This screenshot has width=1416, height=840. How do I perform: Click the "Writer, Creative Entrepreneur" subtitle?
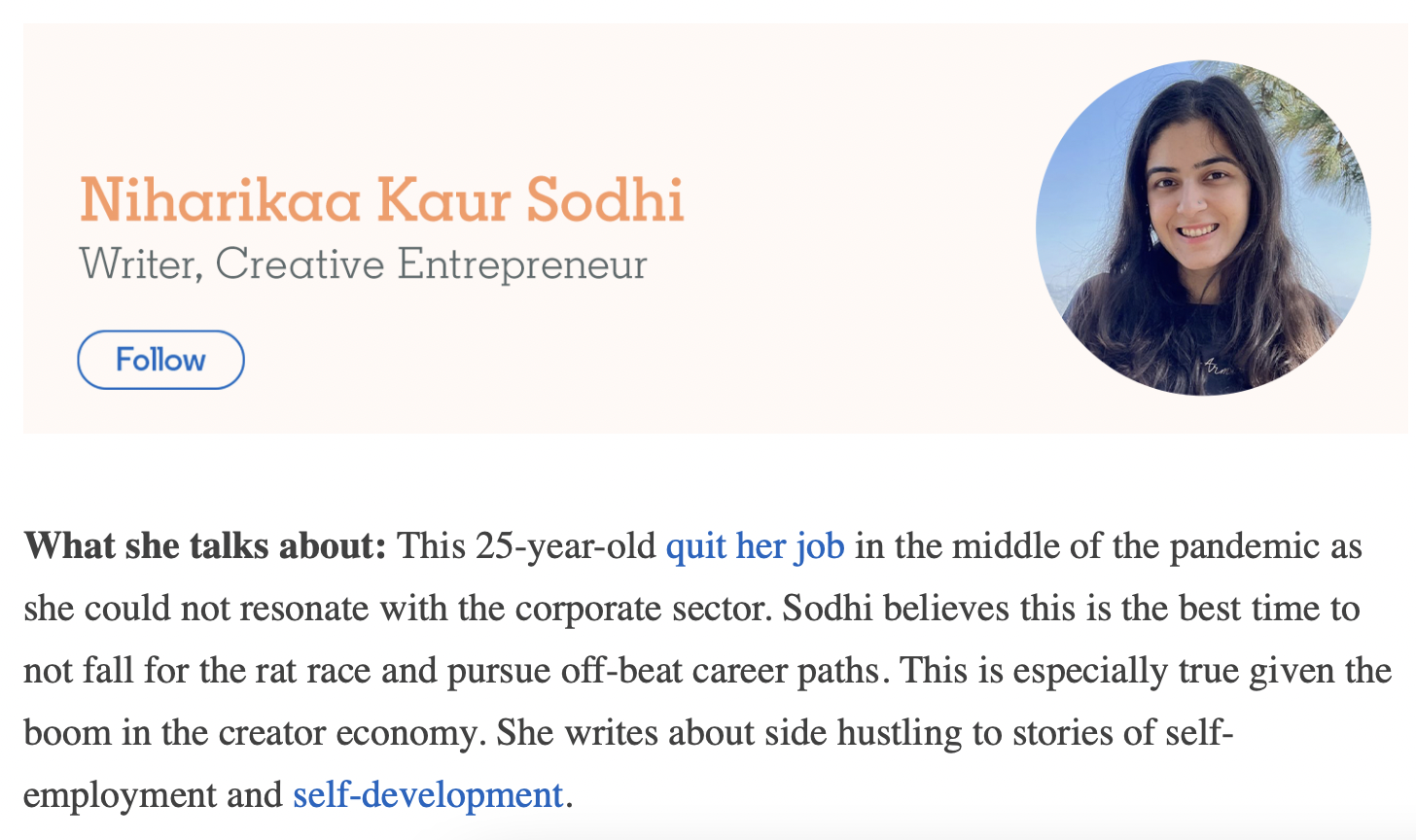pyautogui.click(x=364, y=264)
